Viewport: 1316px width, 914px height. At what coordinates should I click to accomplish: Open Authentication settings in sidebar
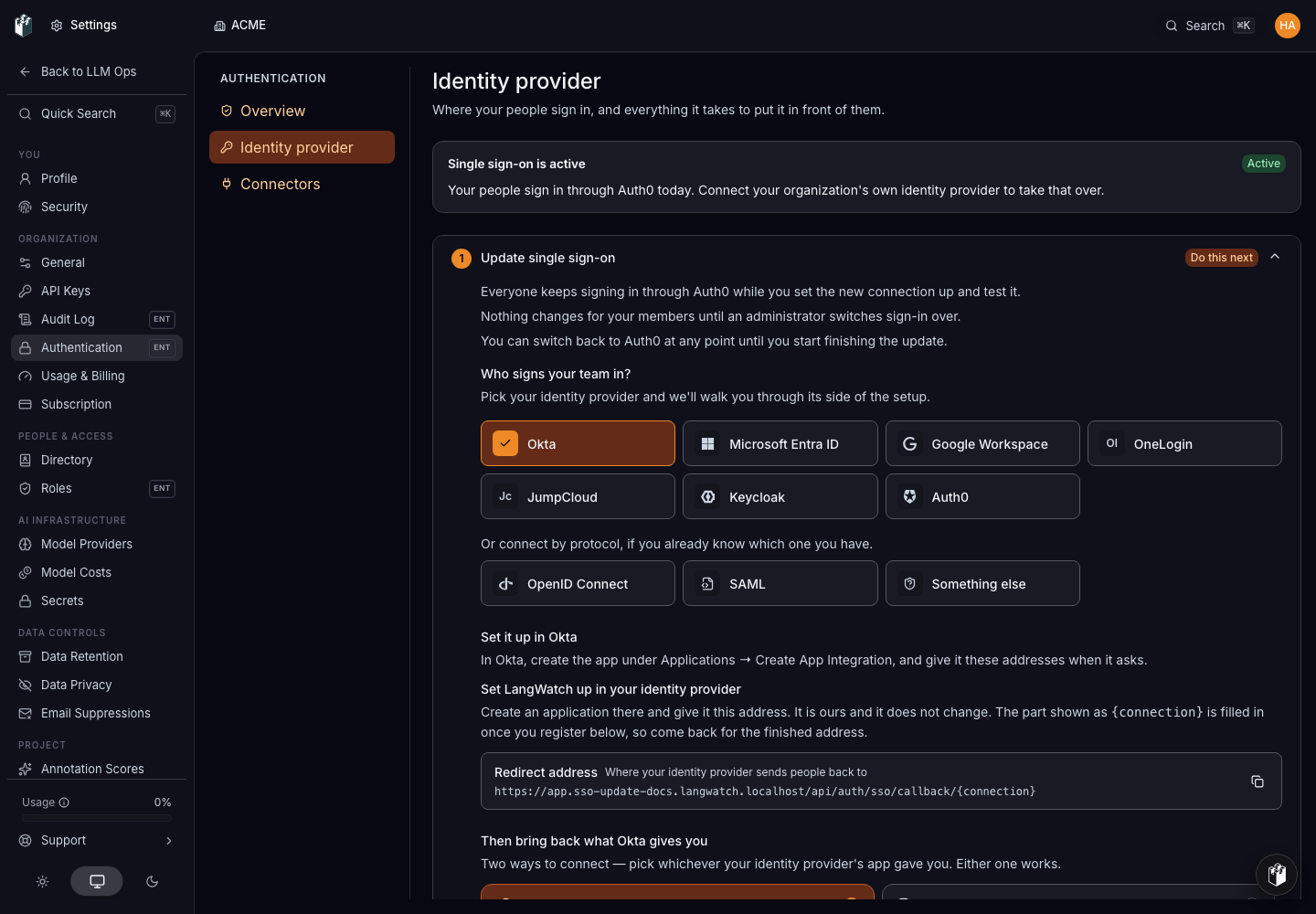tap(97, 347)
